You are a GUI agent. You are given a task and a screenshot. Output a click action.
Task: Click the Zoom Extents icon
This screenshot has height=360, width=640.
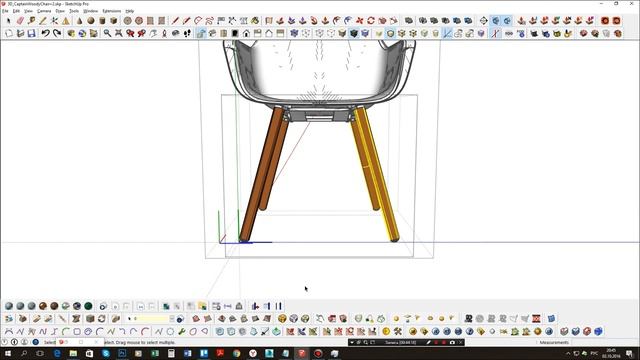[119, 33]
